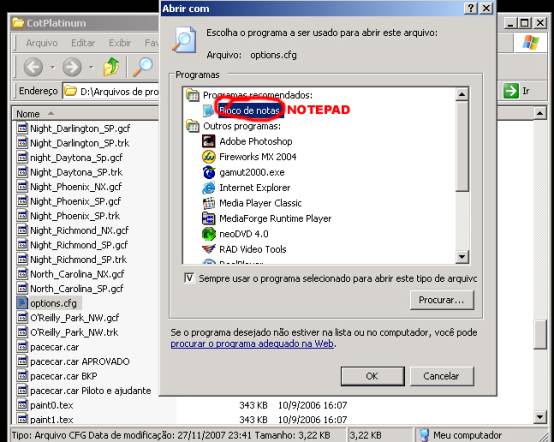
Task: Open the Back button history dropdown arrow
Action: (x=52, y=67)
